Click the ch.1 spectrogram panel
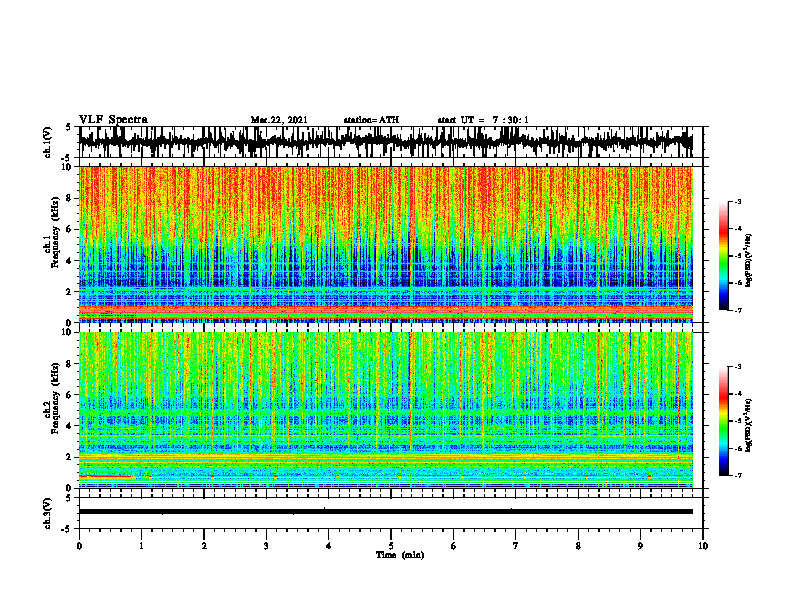The height and width of the screenshot is (612, 792). pyautogui.click(x=385, y=244)
